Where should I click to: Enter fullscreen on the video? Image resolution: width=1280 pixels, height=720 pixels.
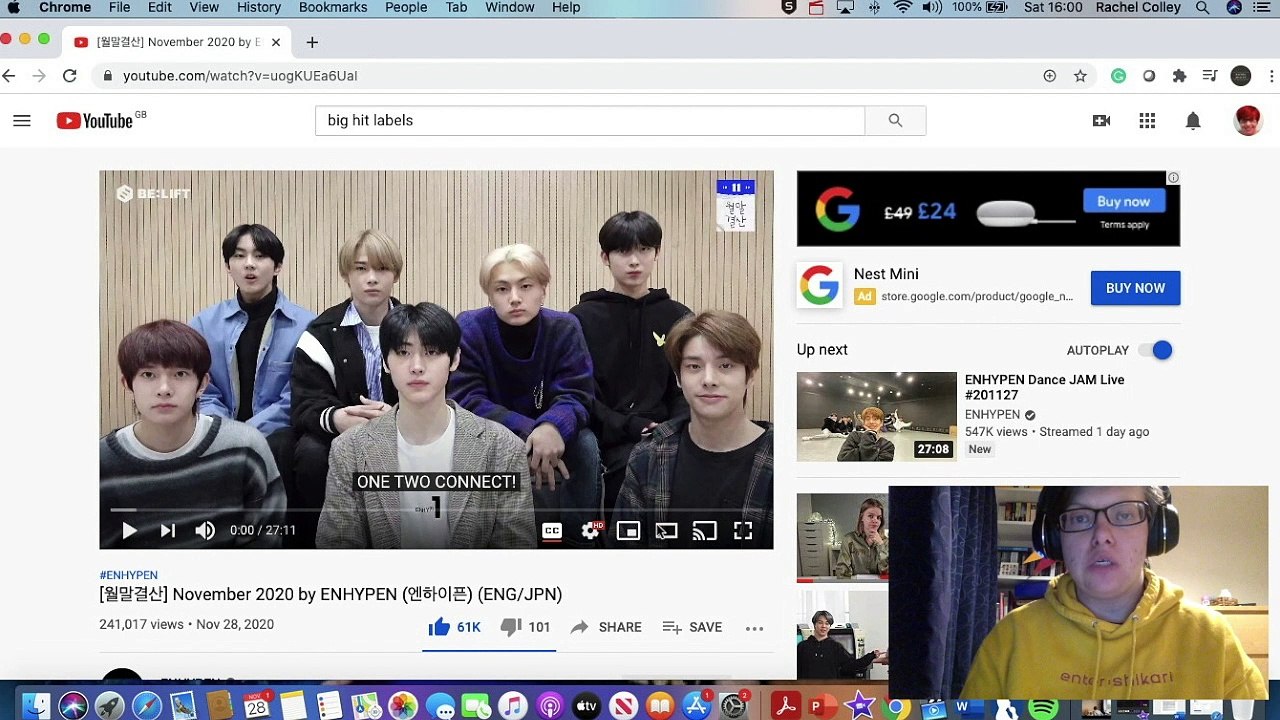(x=743, y=531)
